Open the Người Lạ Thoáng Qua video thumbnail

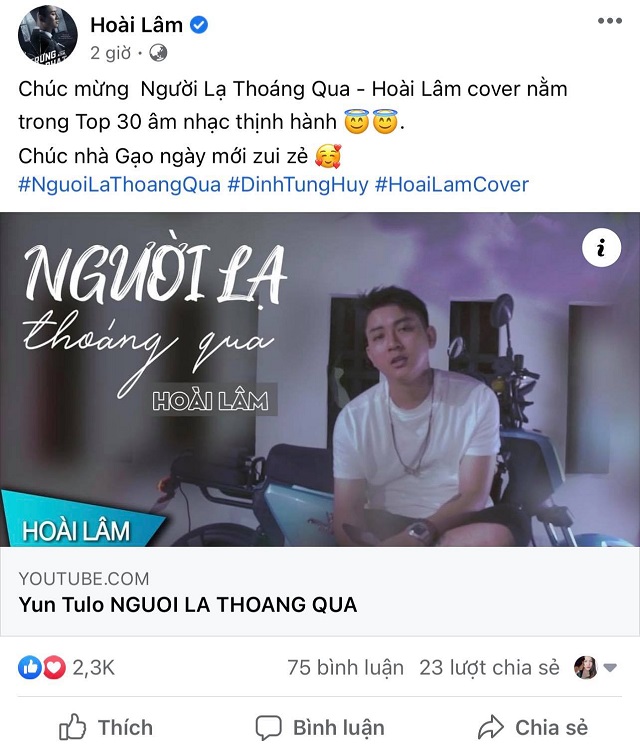[320, 379]
